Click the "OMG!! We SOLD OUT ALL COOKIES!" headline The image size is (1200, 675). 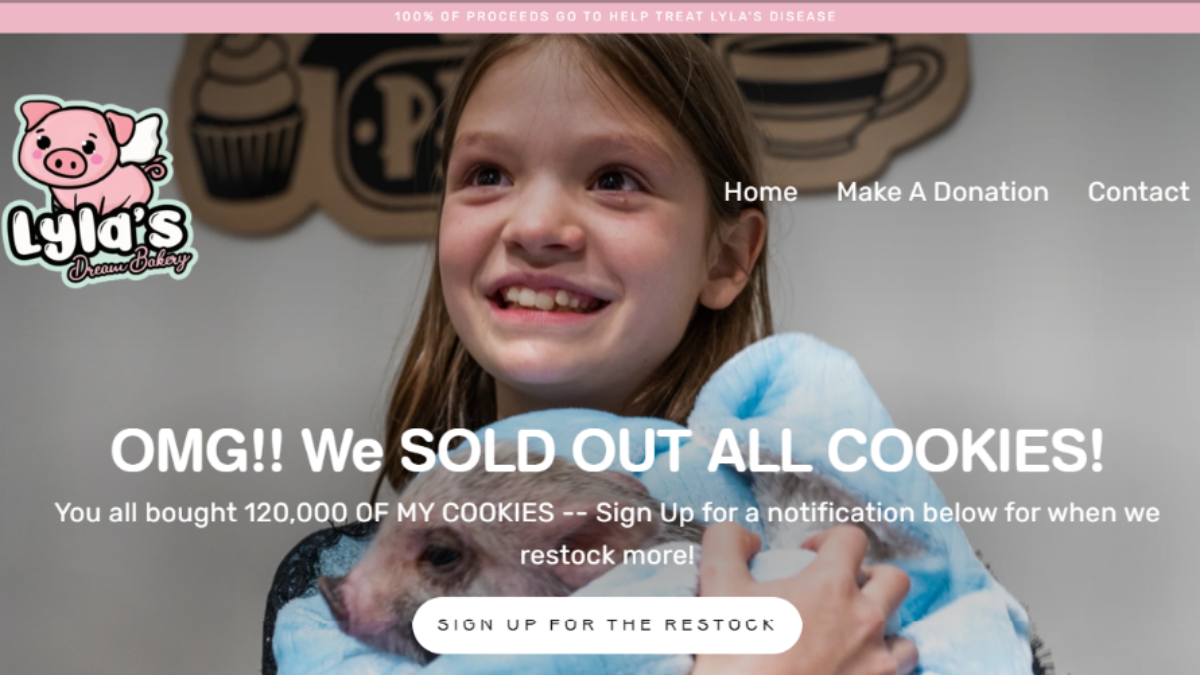(607, 451)
